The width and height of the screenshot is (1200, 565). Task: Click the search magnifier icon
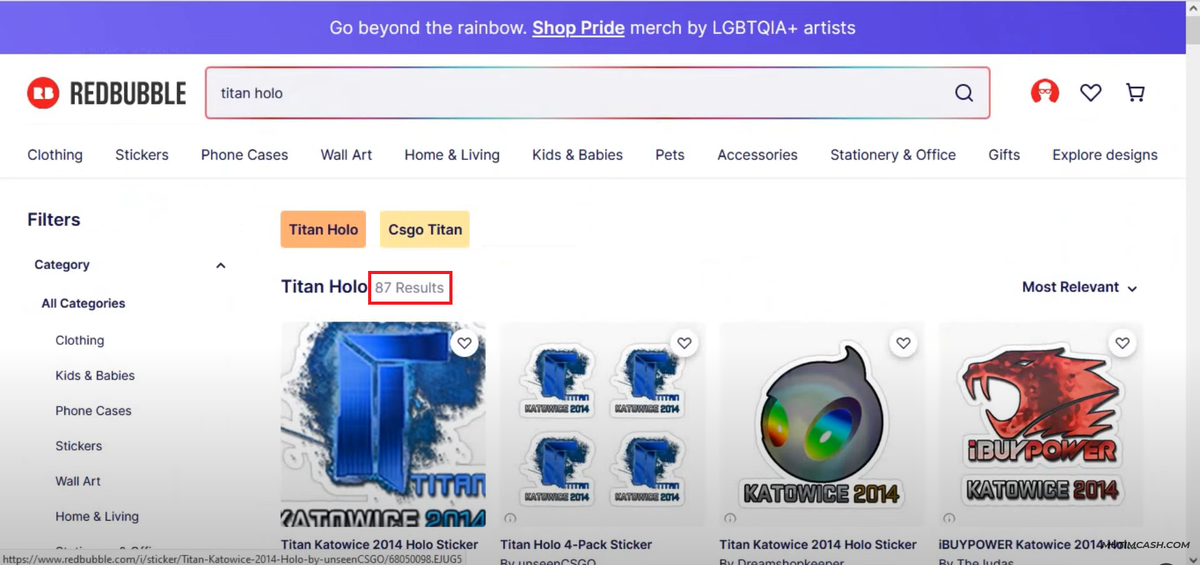click(964, 93)
